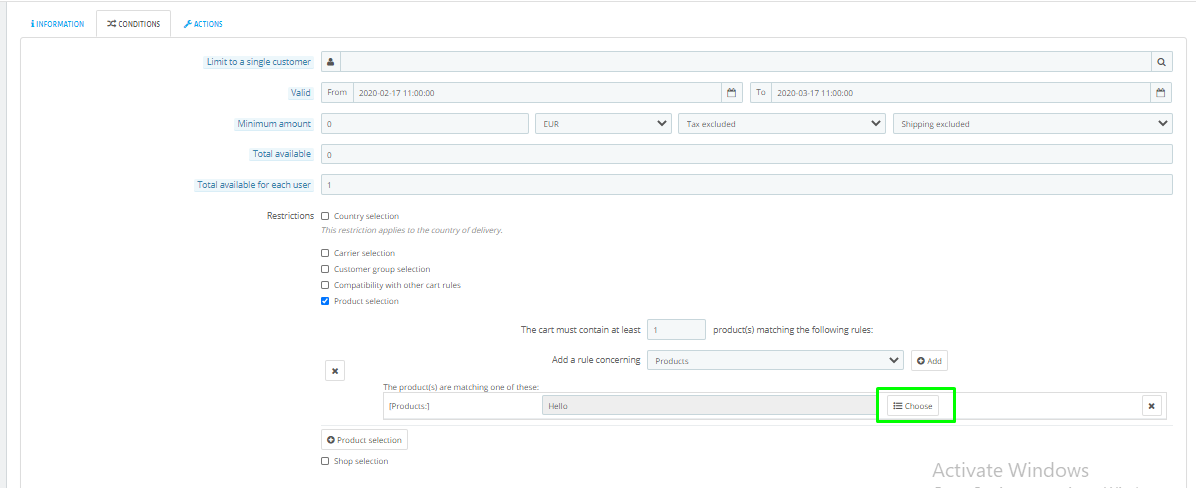Click the Valid From date field
Image resolution: width=1196 pixels, height=488 pixels.
tap(537, 92)
